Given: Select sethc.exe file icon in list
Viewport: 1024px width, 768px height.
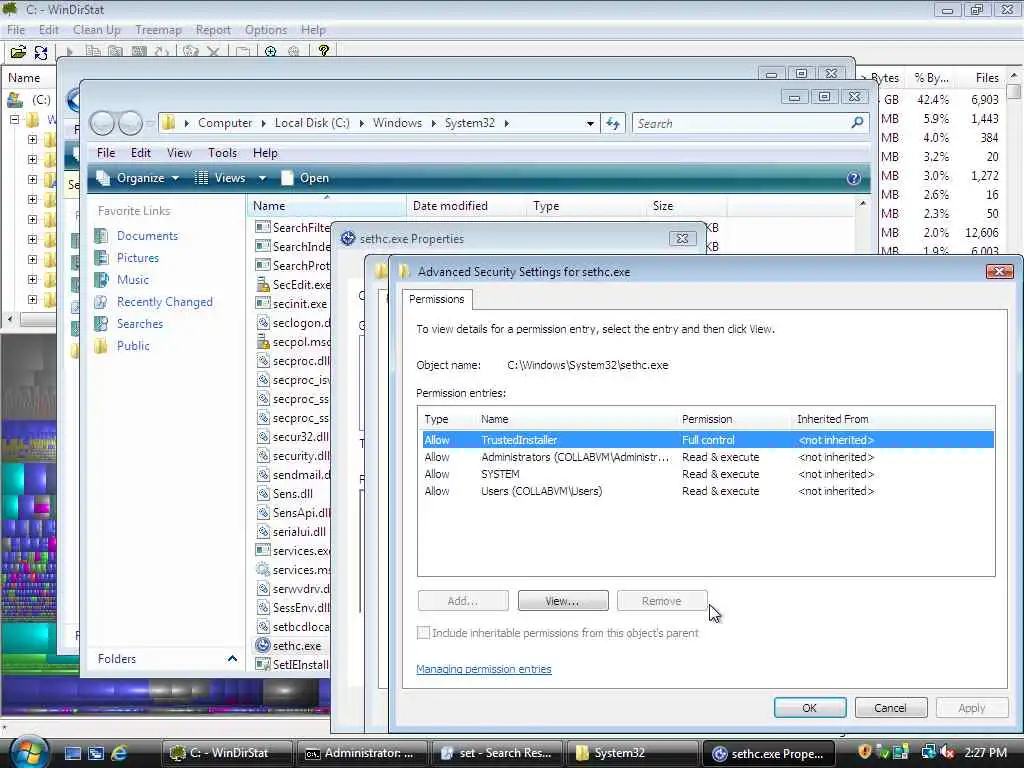Looking at the screenshot, I should pos(263,645).
